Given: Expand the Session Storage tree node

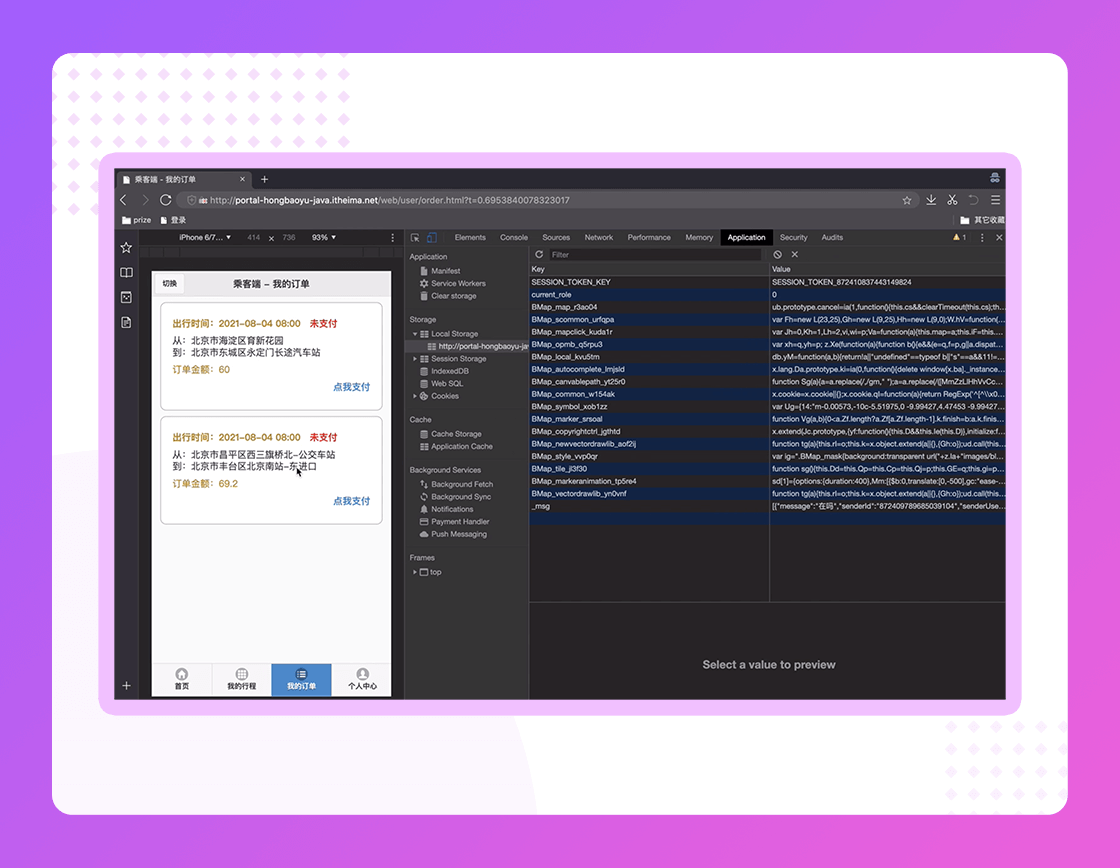Looking at the screenshot, I should (415, 359).
